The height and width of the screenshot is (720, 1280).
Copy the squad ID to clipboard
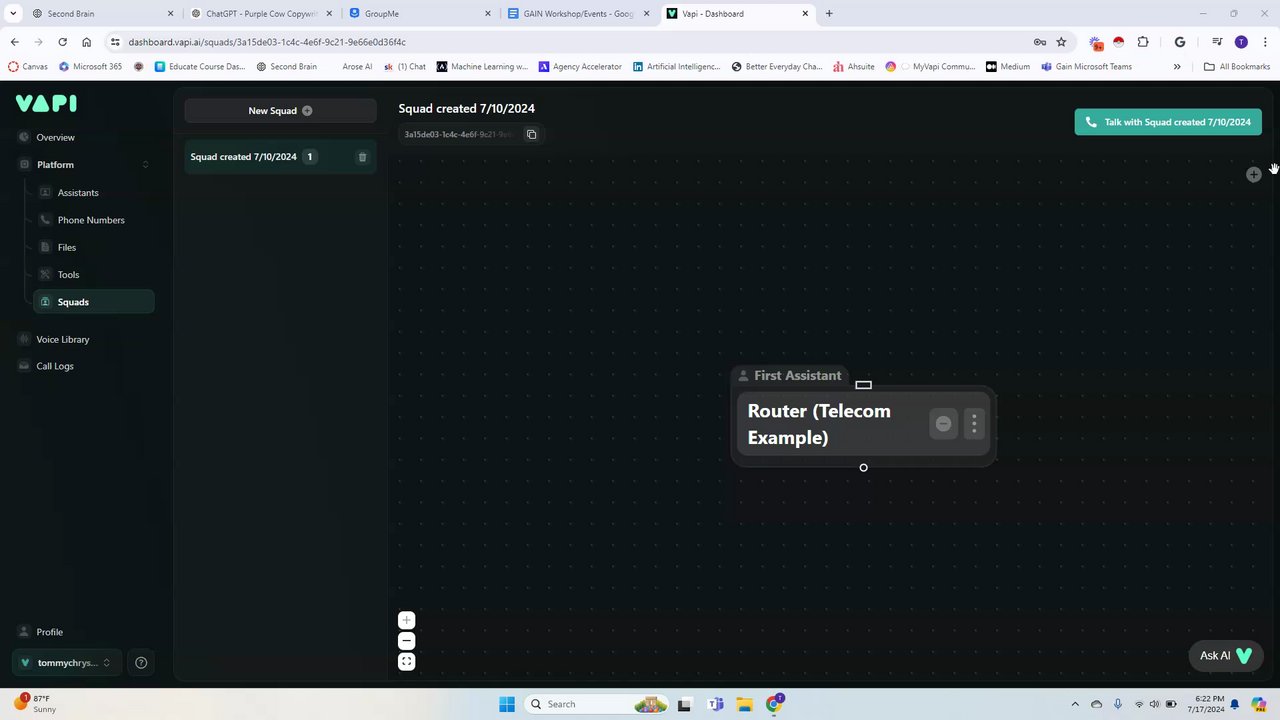click(532, 134)
